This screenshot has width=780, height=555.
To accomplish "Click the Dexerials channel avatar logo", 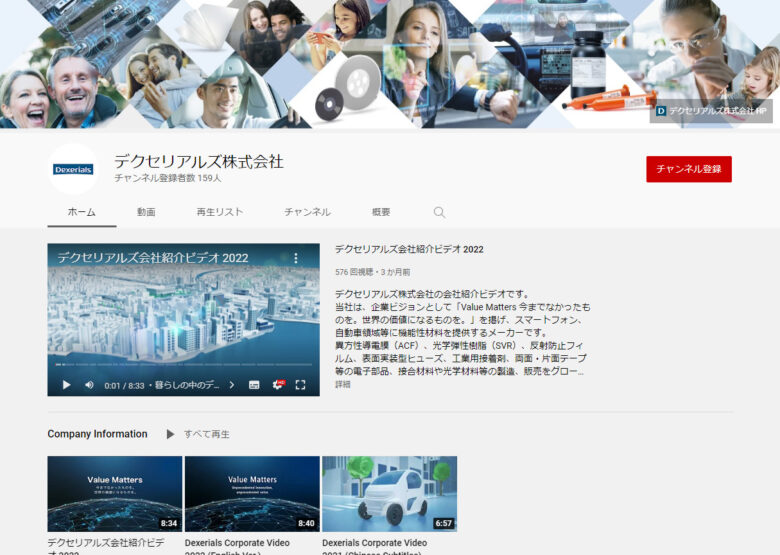I will point(73,169).
